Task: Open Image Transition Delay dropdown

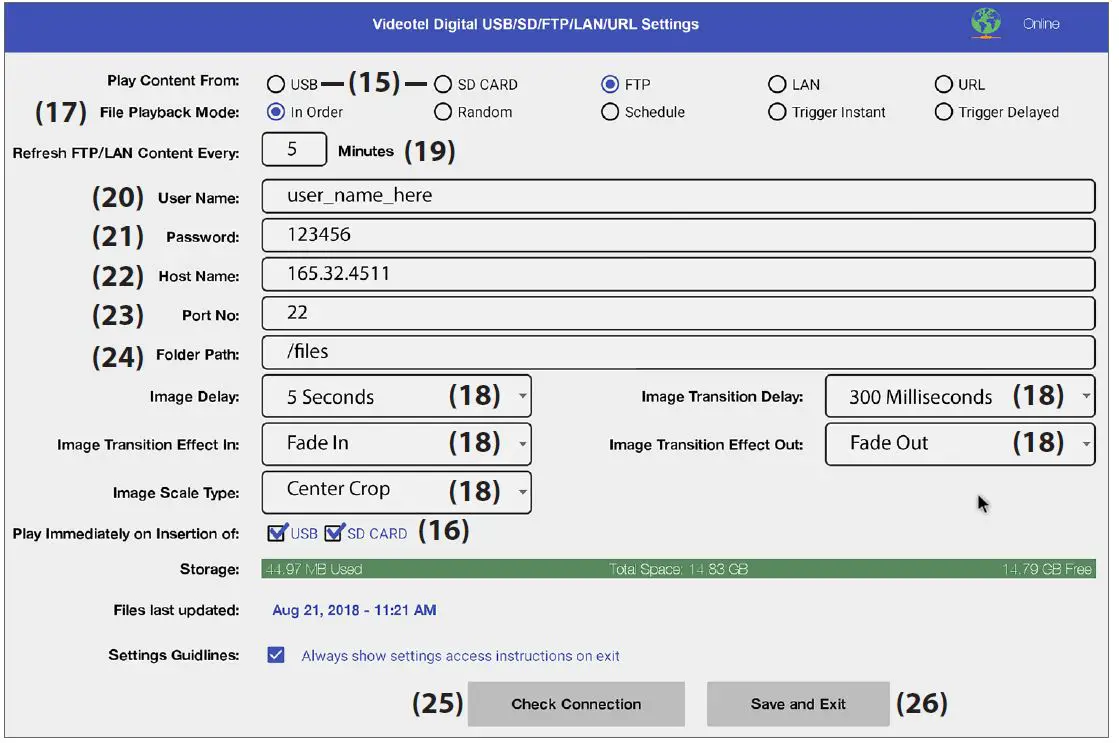Action: pos(959,397)
